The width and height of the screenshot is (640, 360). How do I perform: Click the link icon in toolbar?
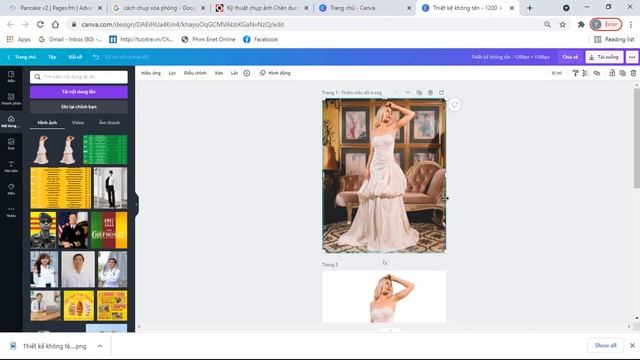tap(597, 73)
